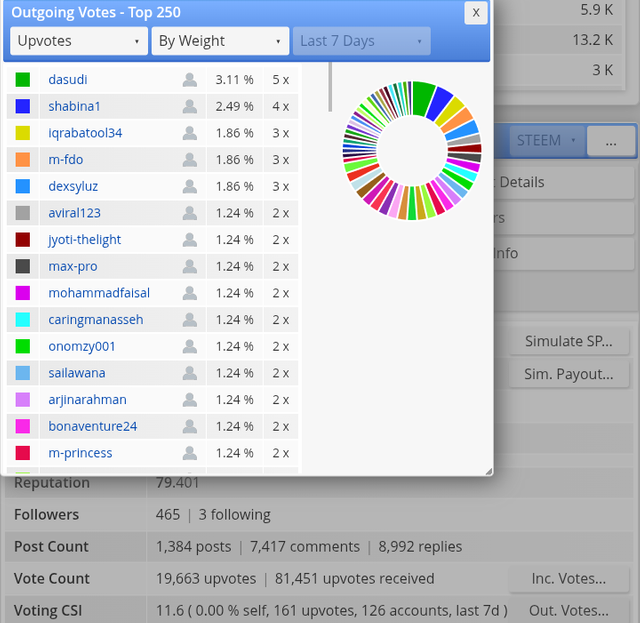Click the resize grip of votes dialog
The height and width of the screenshot is (623, 640).
coord(489,472)
